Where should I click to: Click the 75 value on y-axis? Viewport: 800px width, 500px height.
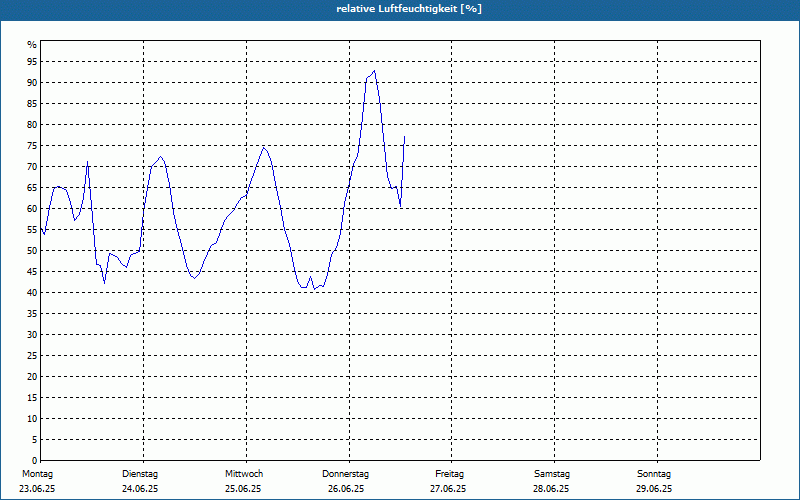(x=32, y=146)
